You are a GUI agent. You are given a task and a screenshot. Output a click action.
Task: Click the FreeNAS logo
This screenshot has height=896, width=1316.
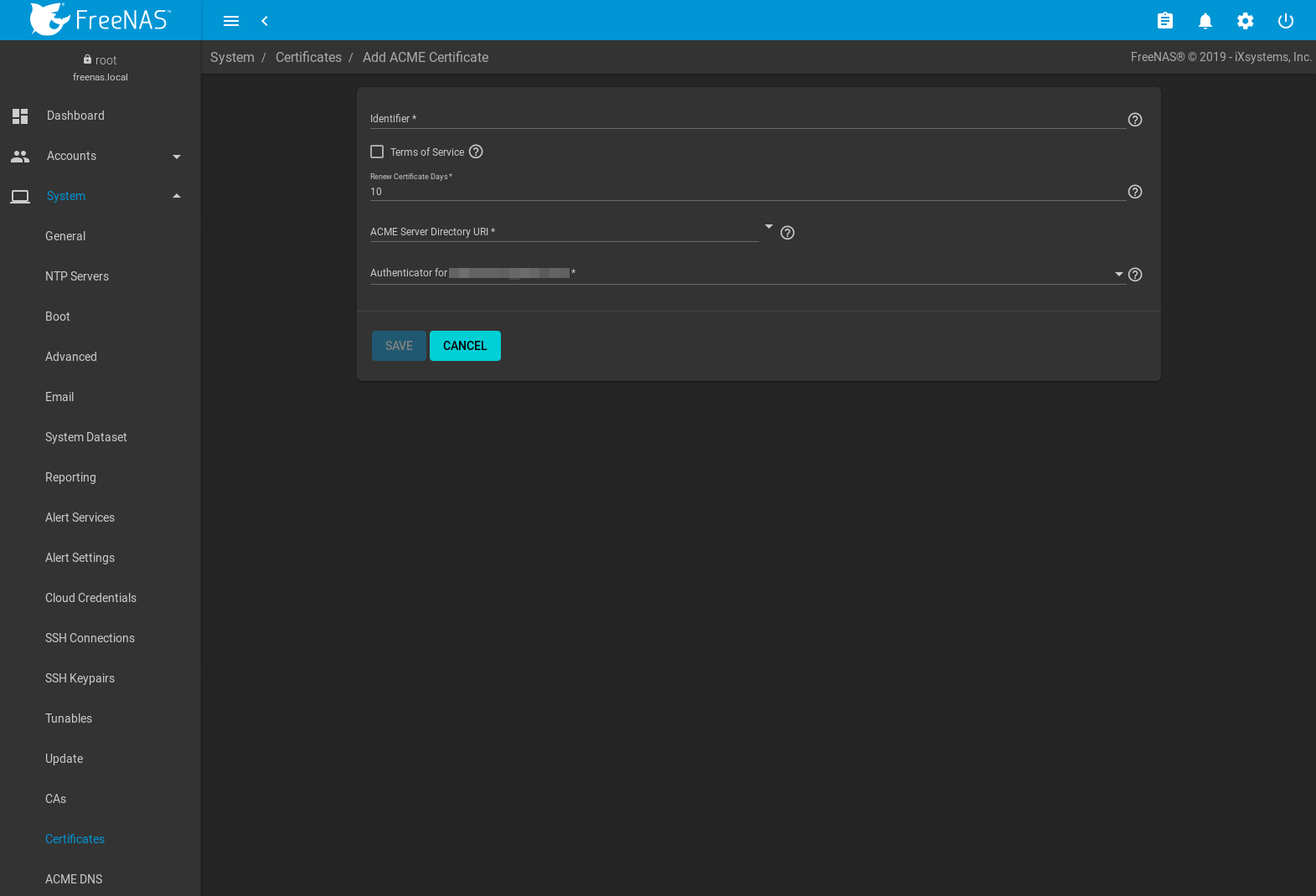click(101, 19)
